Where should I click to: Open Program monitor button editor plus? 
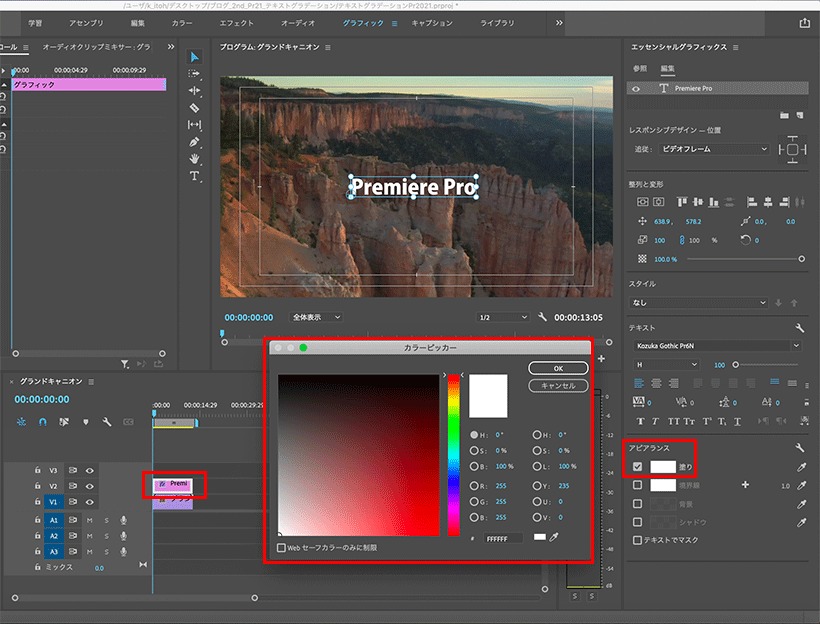click(601, 358)
